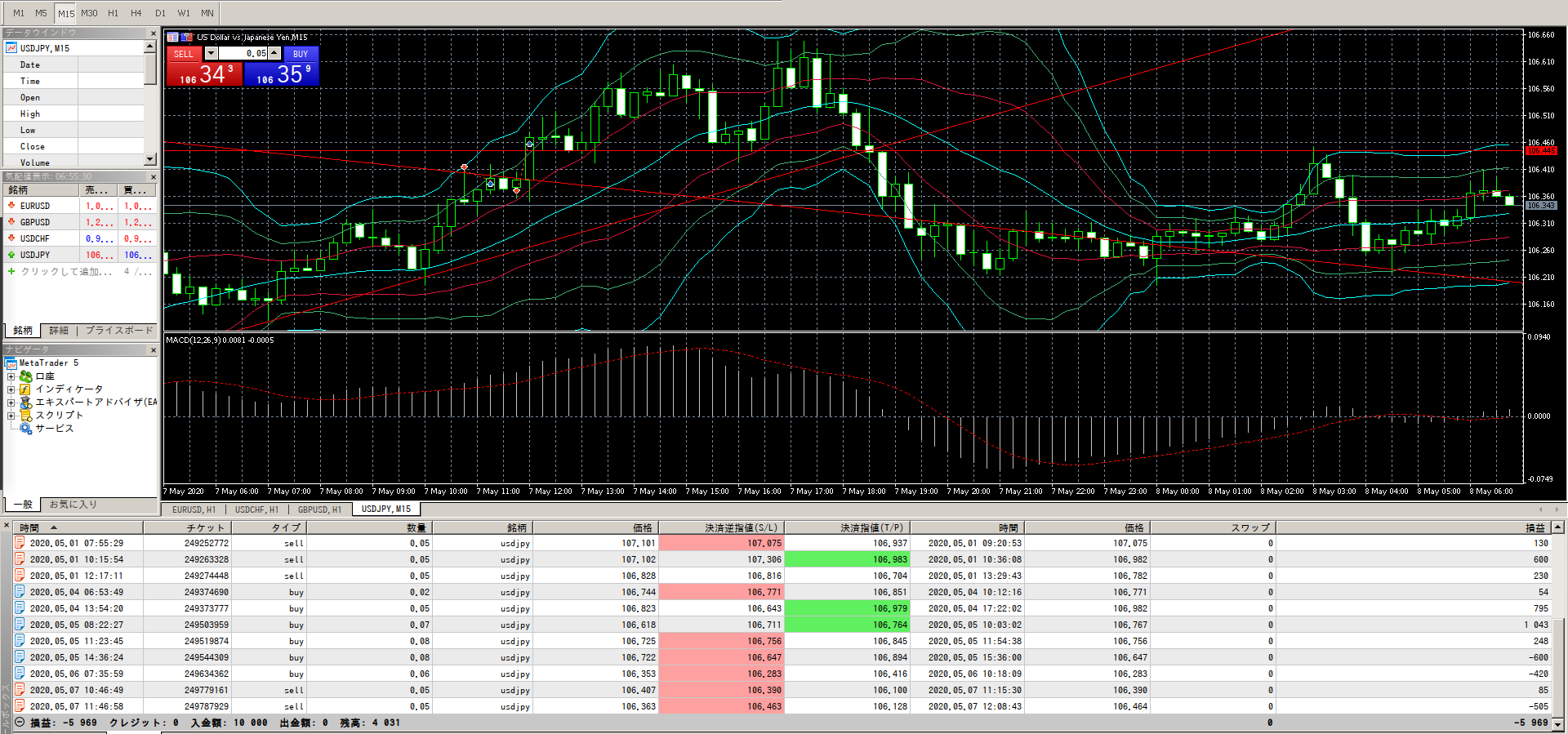Close the ナビゲータ panel

(153, 349)
